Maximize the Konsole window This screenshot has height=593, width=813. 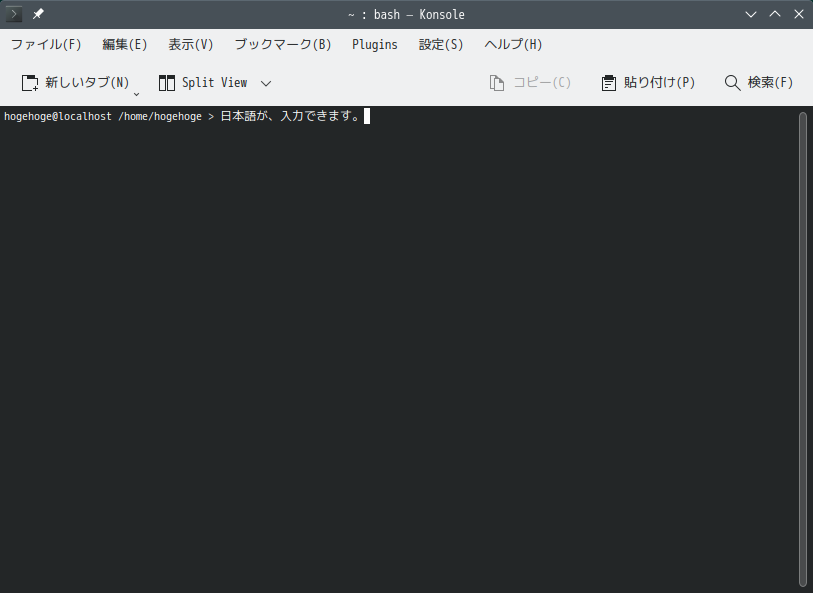click(x=775, y=14)
